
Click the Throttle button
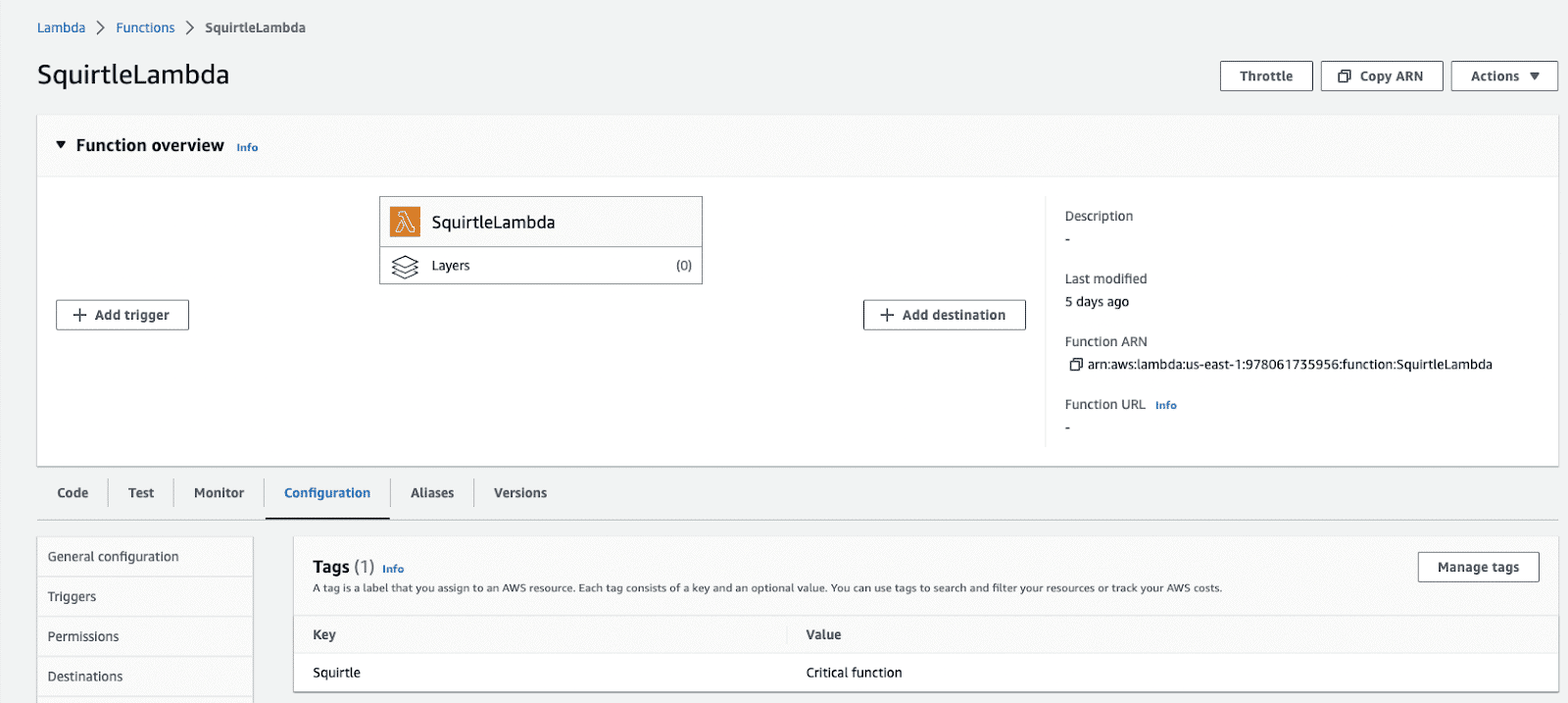tap(1266, 76)
